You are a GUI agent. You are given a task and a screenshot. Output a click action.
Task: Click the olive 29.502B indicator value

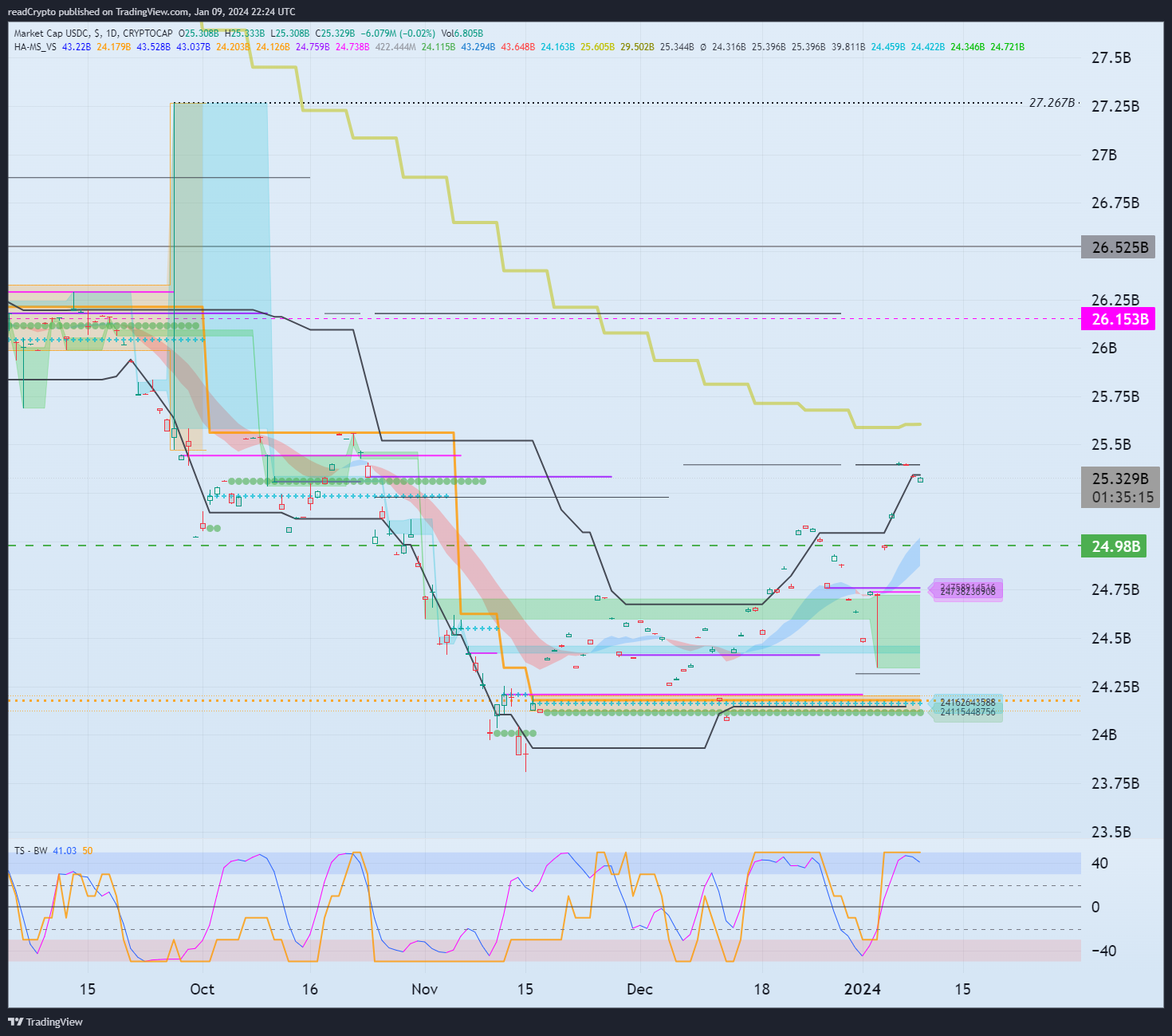(638, 47)
